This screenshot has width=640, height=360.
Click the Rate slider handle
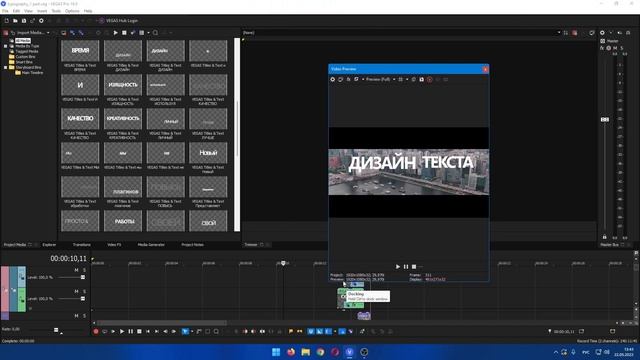pyautogui.click(x=56, y=330)
